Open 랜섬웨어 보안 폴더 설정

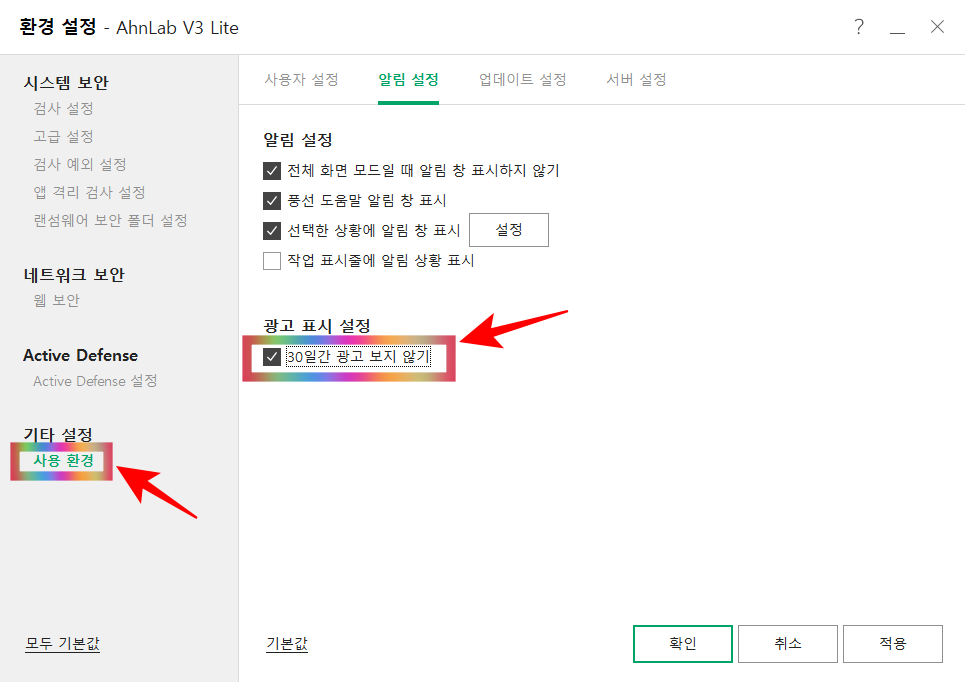(104, 220)
